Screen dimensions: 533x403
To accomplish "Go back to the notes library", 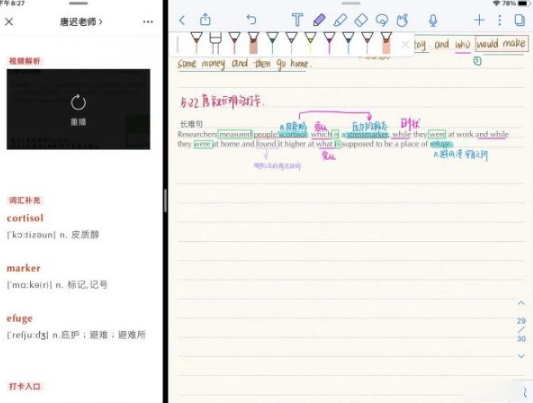I will pyautogui.click(x=182, y=20).
